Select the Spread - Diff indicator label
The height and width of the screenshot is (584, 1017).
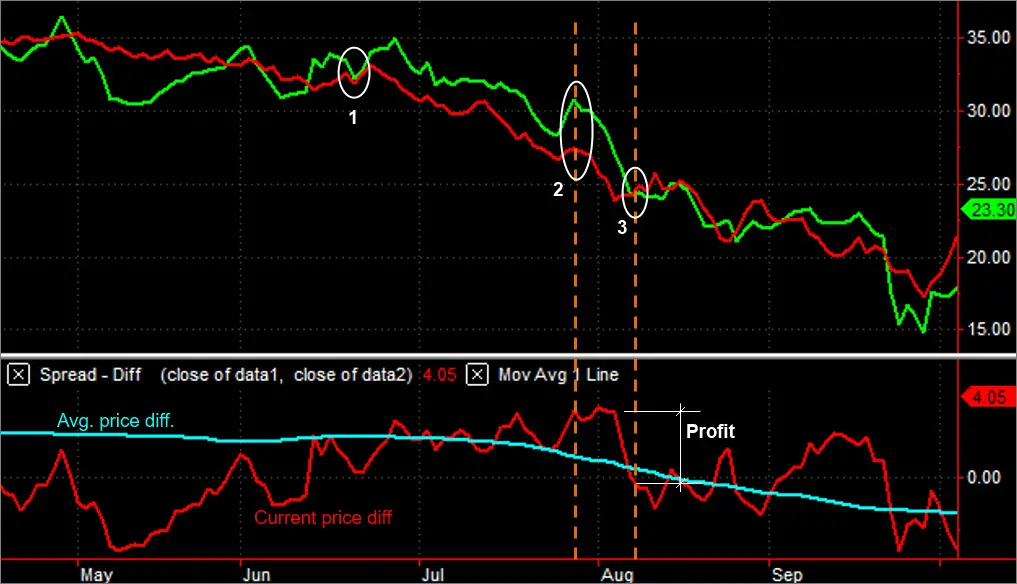(90, 374)
